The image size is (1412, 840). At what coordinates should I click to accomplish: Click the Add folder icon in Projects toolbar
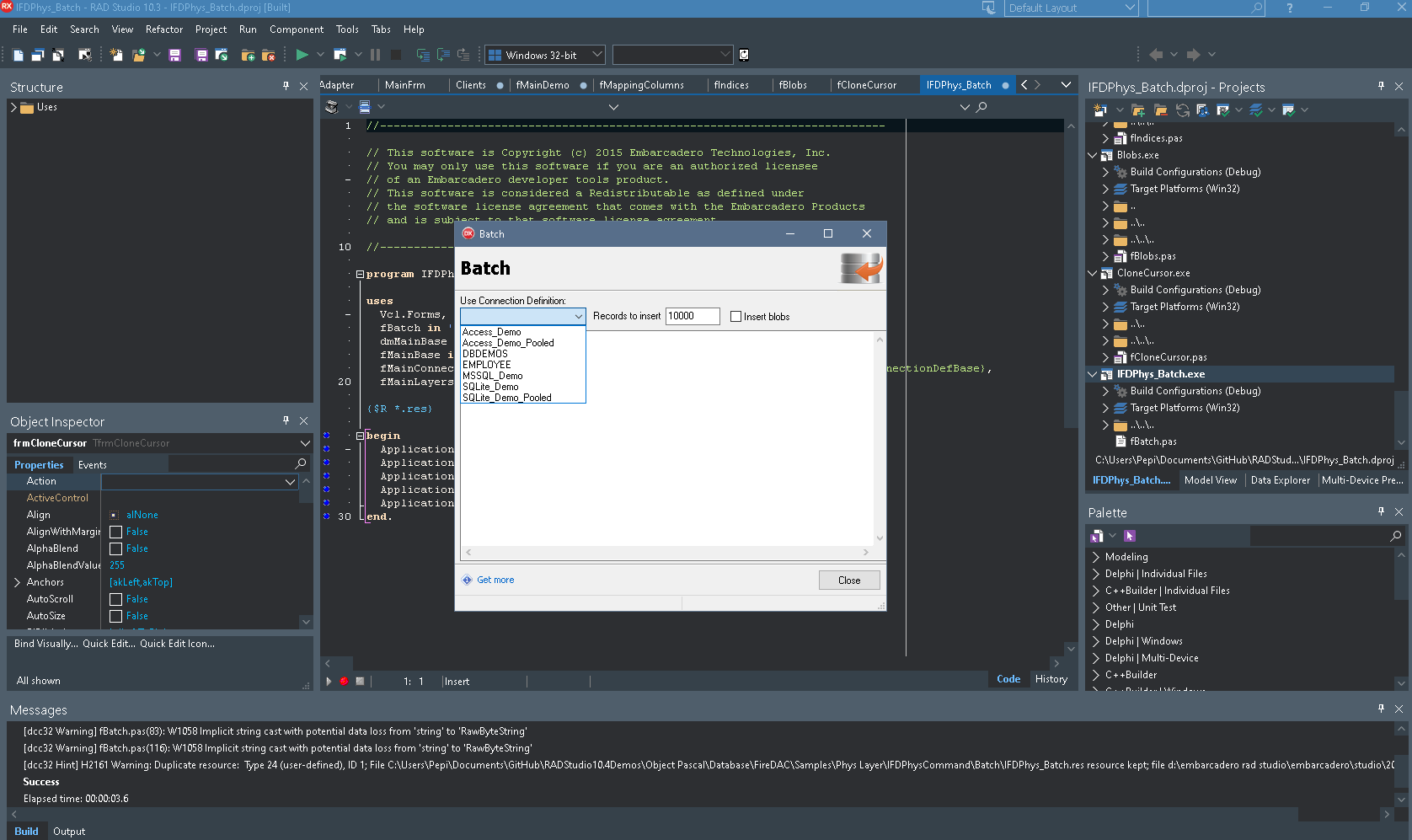tap(1138, 110)
